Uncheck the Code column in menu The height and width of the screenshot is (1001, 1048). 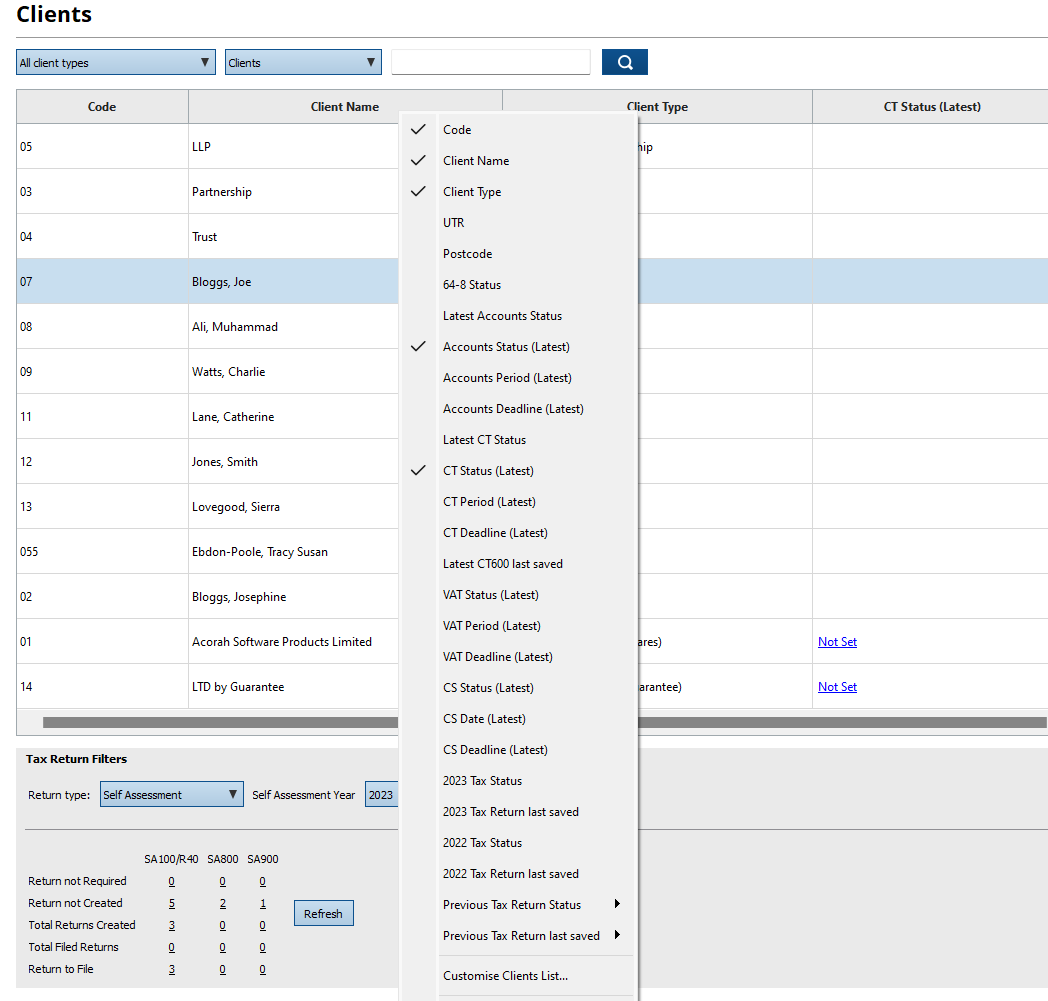[457, 130]
